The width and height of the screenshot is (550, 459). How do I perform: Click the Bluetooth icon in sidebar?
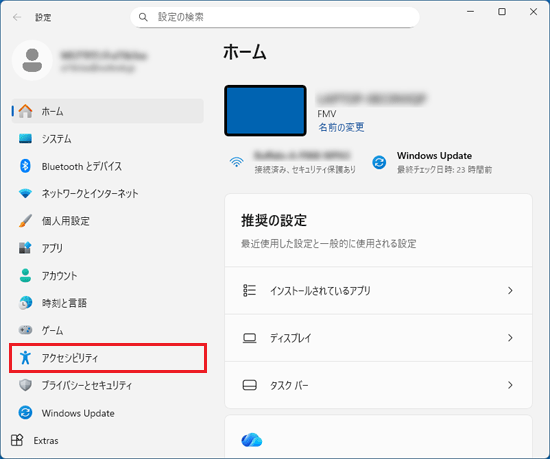(x=25, y=166)
